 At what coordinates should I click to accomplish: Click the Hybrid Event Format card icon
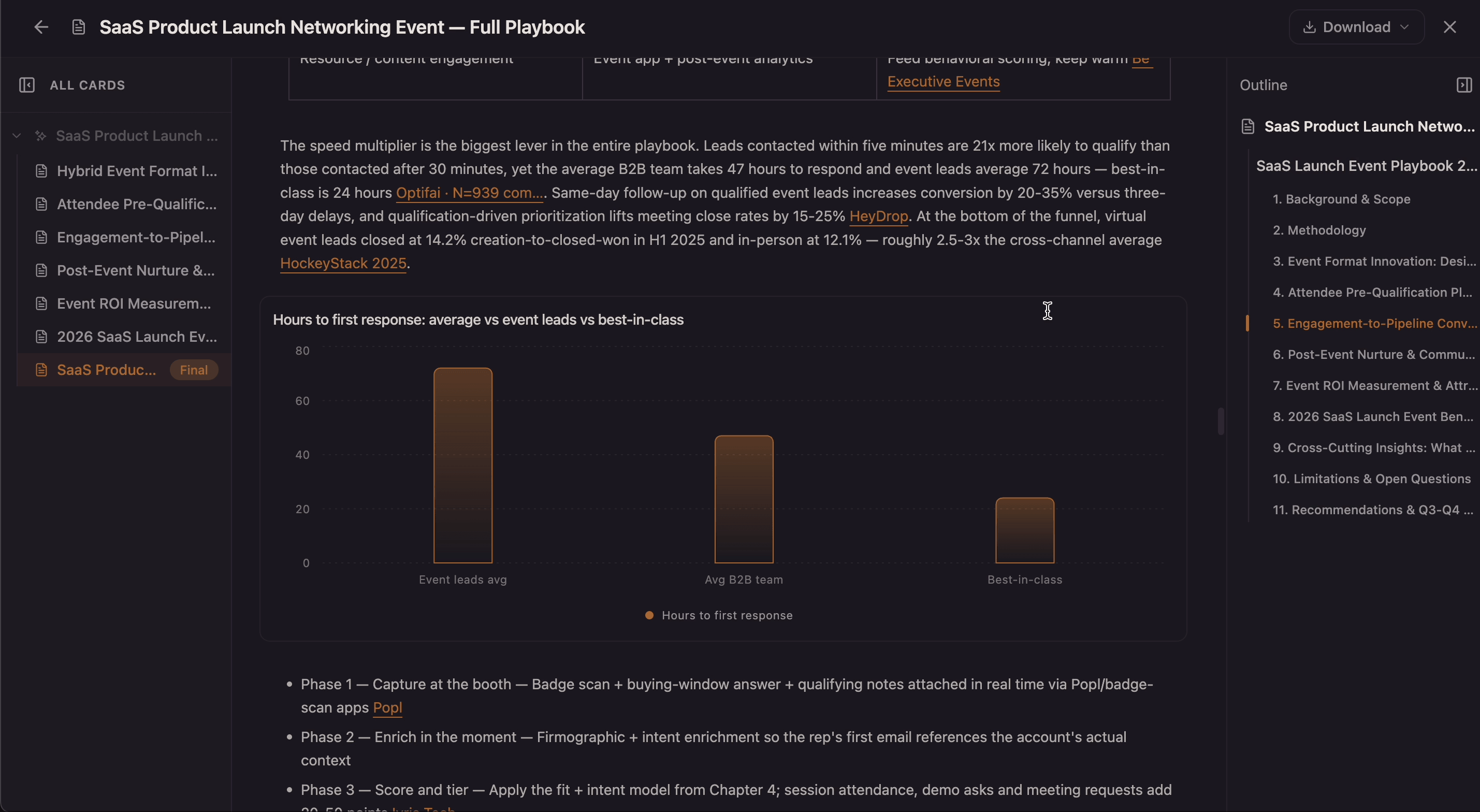point(41,171)
